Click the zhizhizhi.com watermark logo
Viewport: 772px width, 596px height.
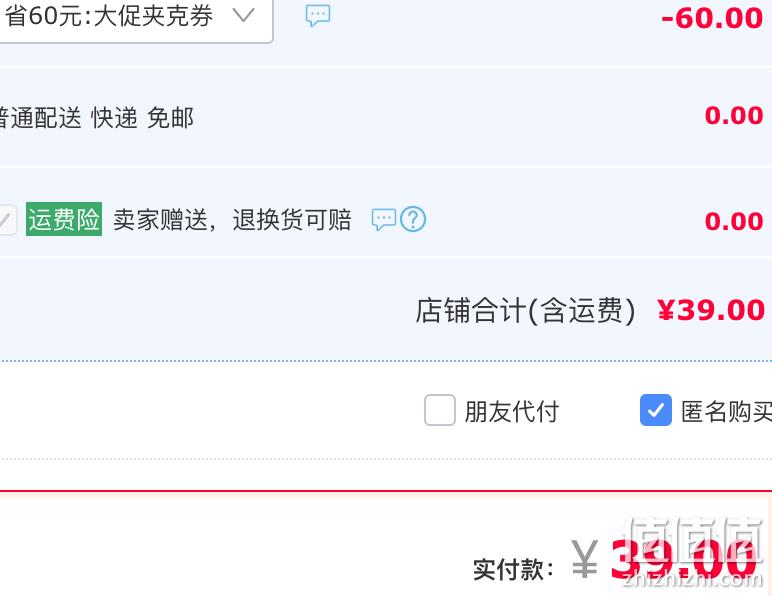coord(693,551)
